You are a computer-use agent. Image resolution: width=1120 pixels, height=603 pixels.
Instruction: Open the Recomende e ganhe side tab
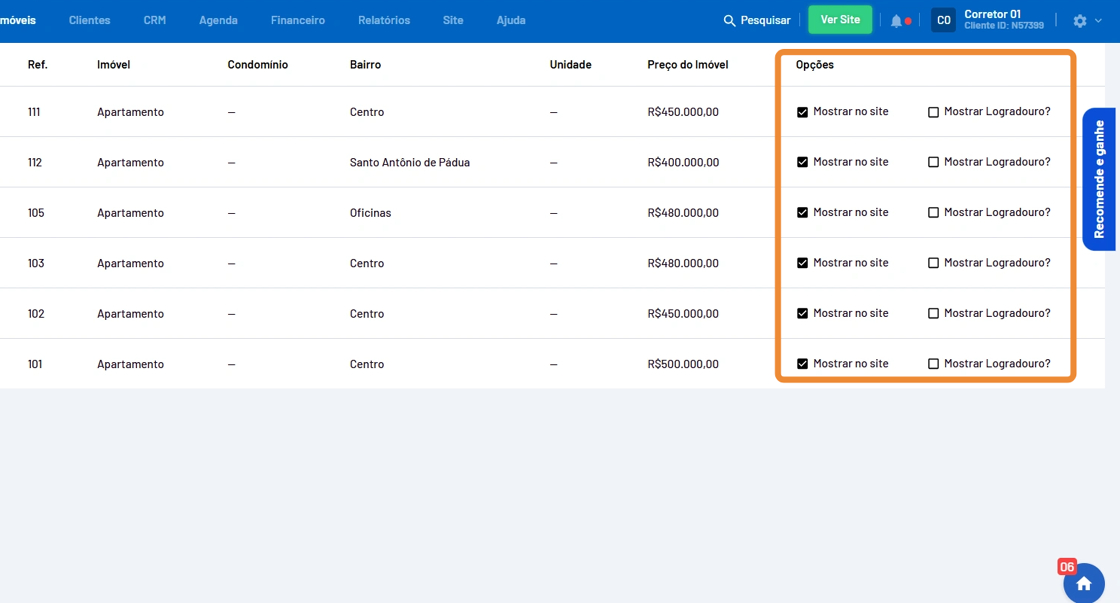click(1099, 179)
